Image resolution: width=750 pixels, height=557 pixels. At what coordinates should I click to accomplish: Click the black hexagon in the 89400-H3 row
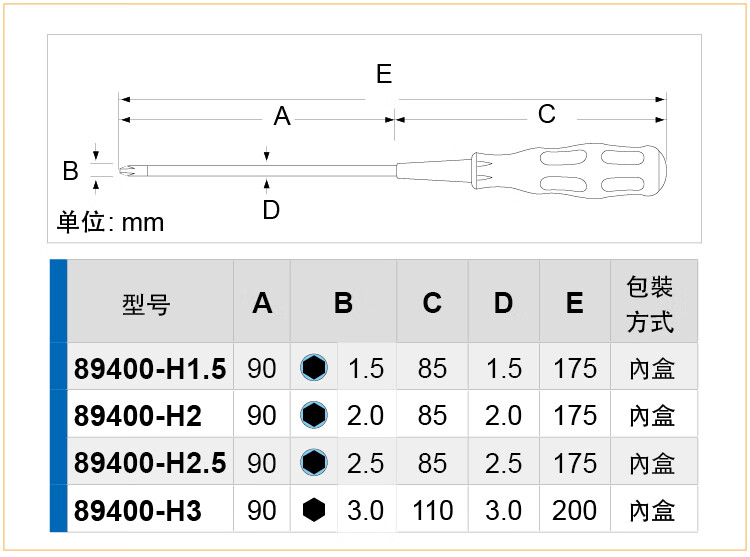pyautogui.click(x=314, y=510)
